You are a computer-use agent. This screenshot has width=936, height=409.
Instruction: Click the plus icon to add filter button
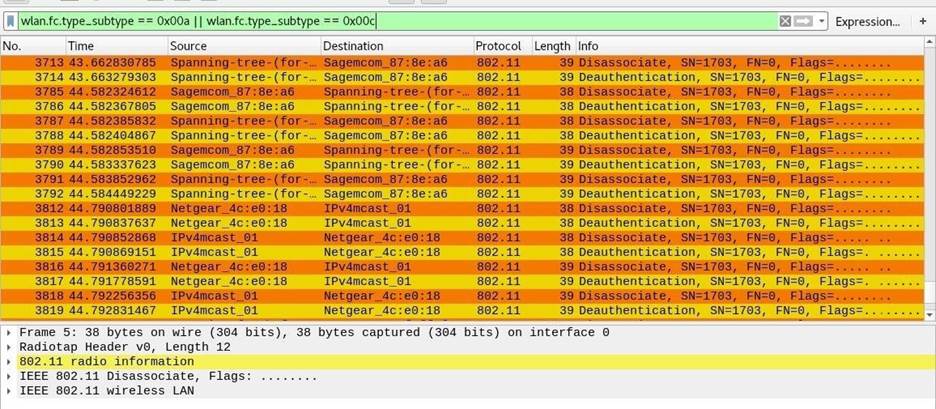pos(923,21)
